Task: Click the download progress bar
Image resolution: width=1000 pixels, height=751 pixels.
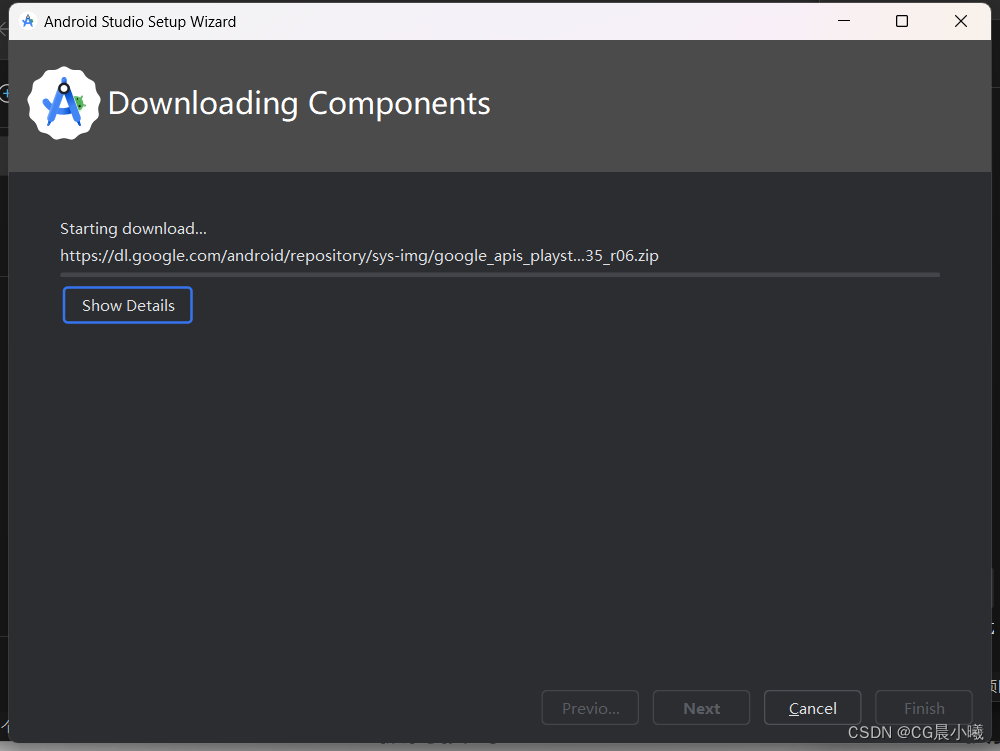Action: pyautogui.click(x=500, y=275)
